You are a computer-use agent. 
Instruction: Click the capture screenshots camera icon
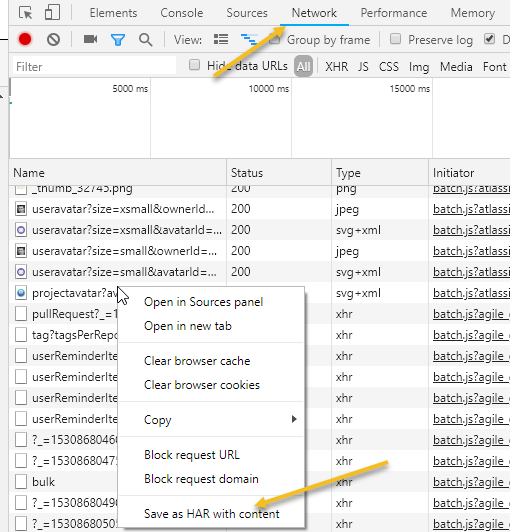[x=90, y=39]
